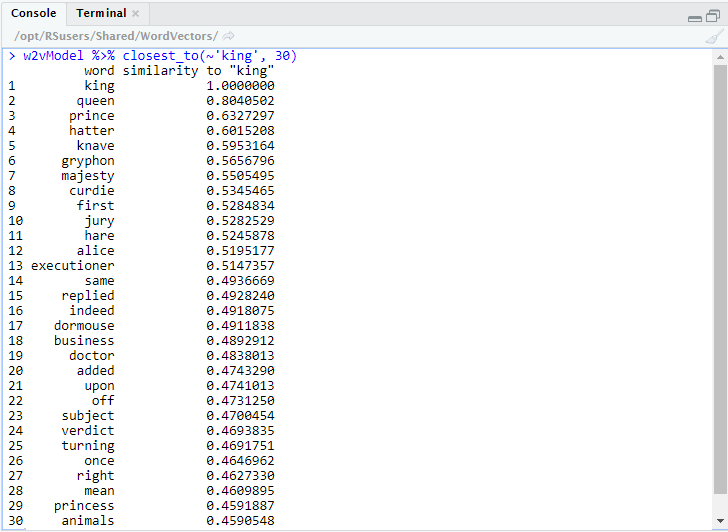Click the word "executioner" in row 13

click(x=72, y=266)
